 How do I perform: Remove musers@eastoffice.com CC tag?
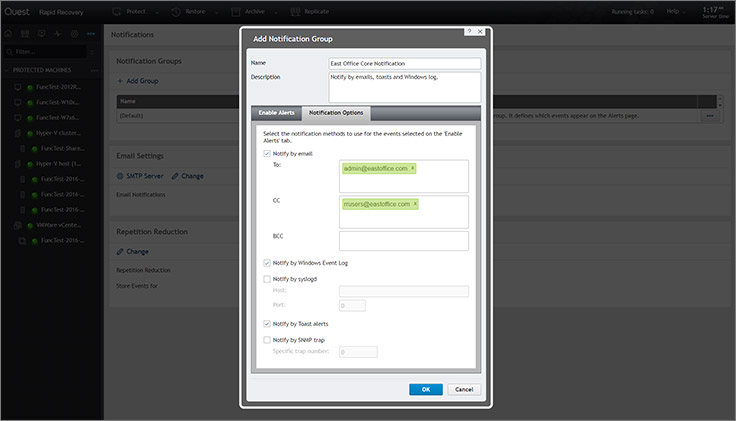click(415, 204)
